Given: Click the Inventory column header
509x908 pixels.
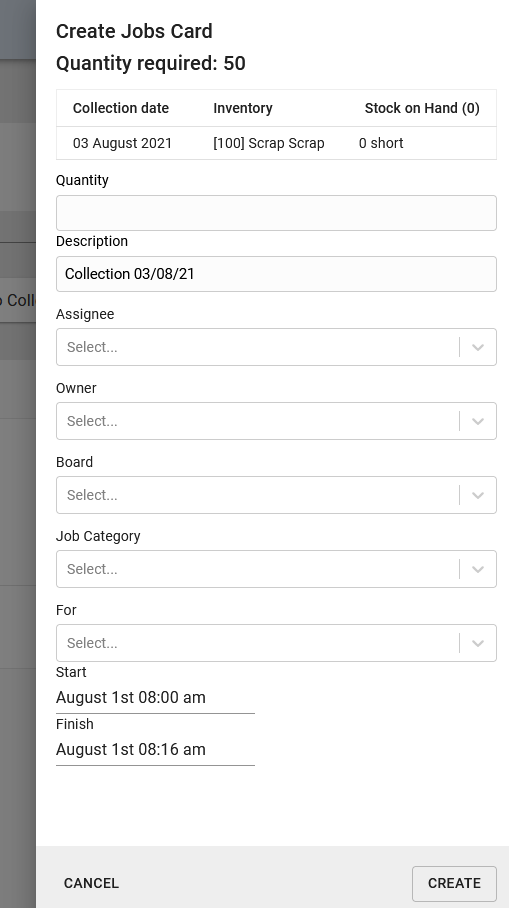Looking at the screenshot, I should click(x=243, y=108).
